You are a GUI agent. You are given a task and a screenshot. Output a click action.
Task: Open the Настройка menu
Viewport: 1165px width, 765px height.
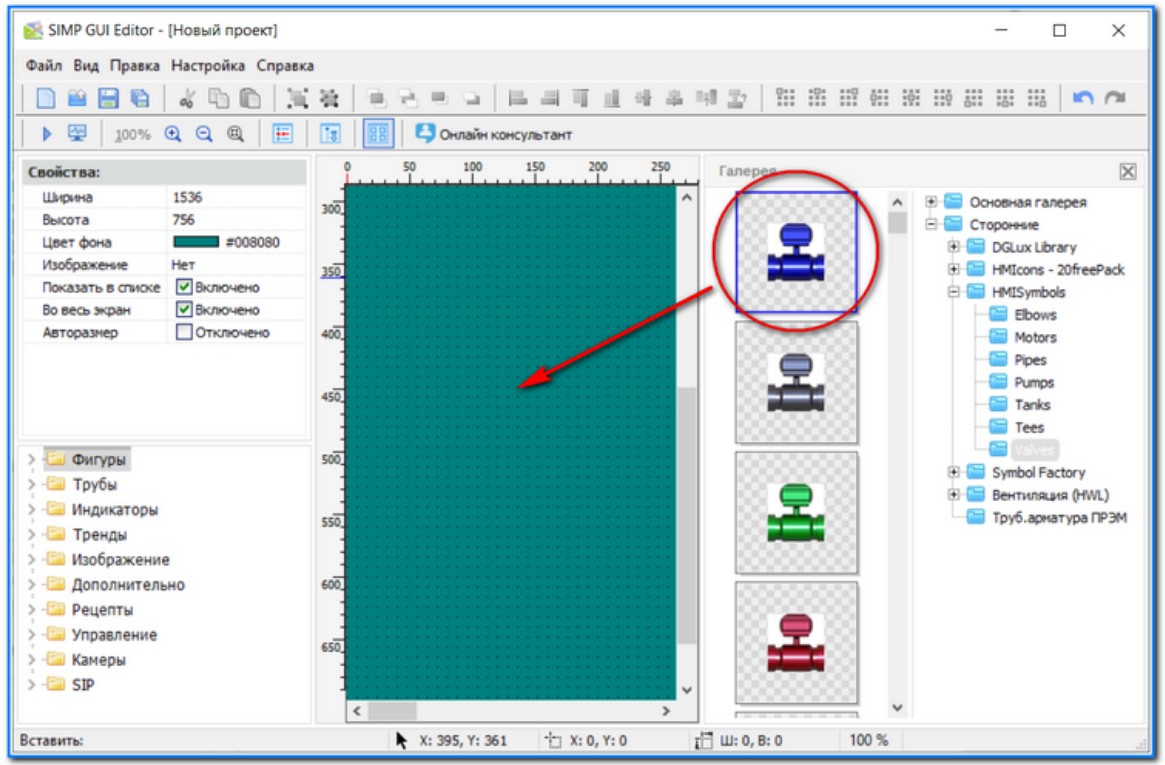click(208, 65)
